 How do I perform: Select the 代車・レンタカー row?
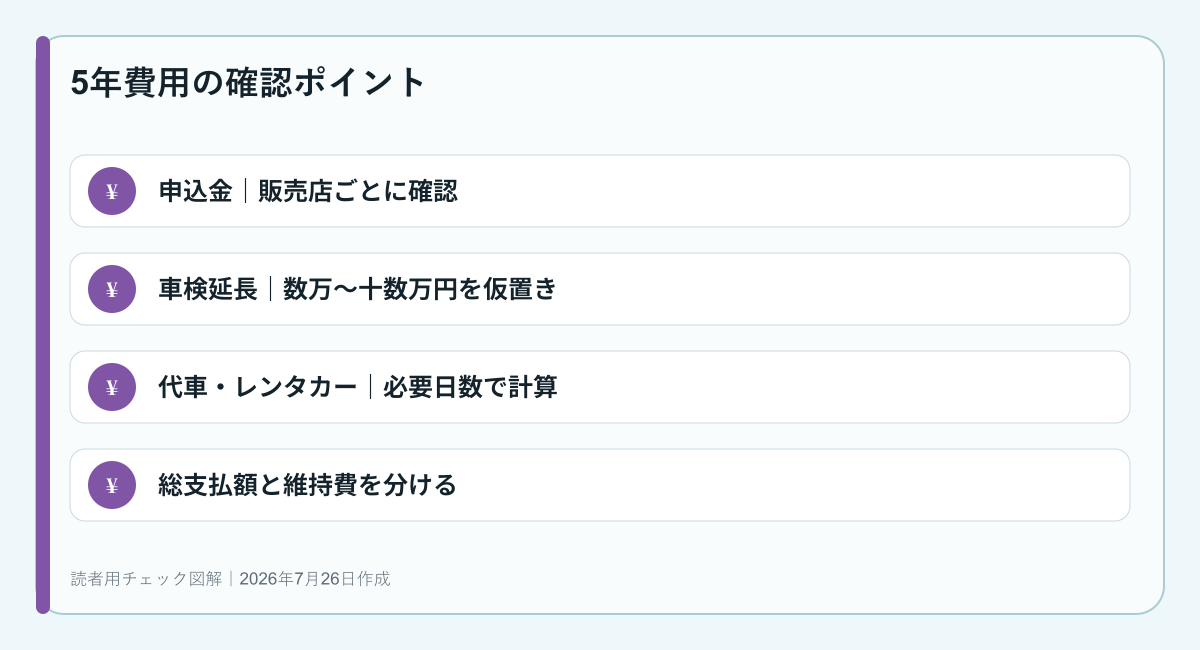click(x=600, y=387)
